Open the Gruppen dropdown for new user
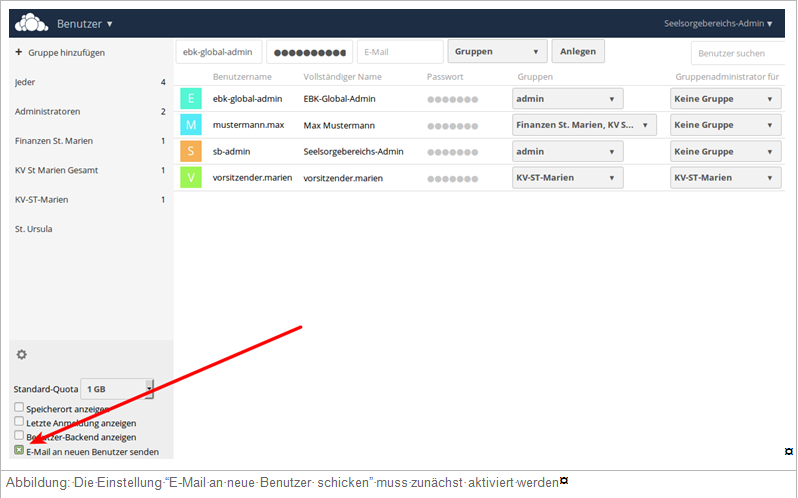The width and height of the screenshot is (798, 498). [x=497, y=52]
